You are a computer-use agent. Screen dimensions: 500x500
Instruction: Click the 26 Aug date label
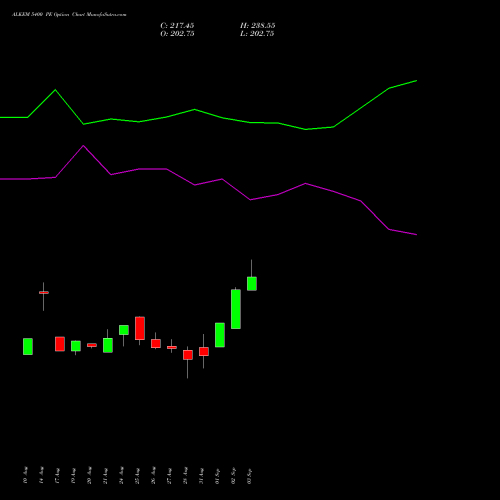[x=153, y=475]
